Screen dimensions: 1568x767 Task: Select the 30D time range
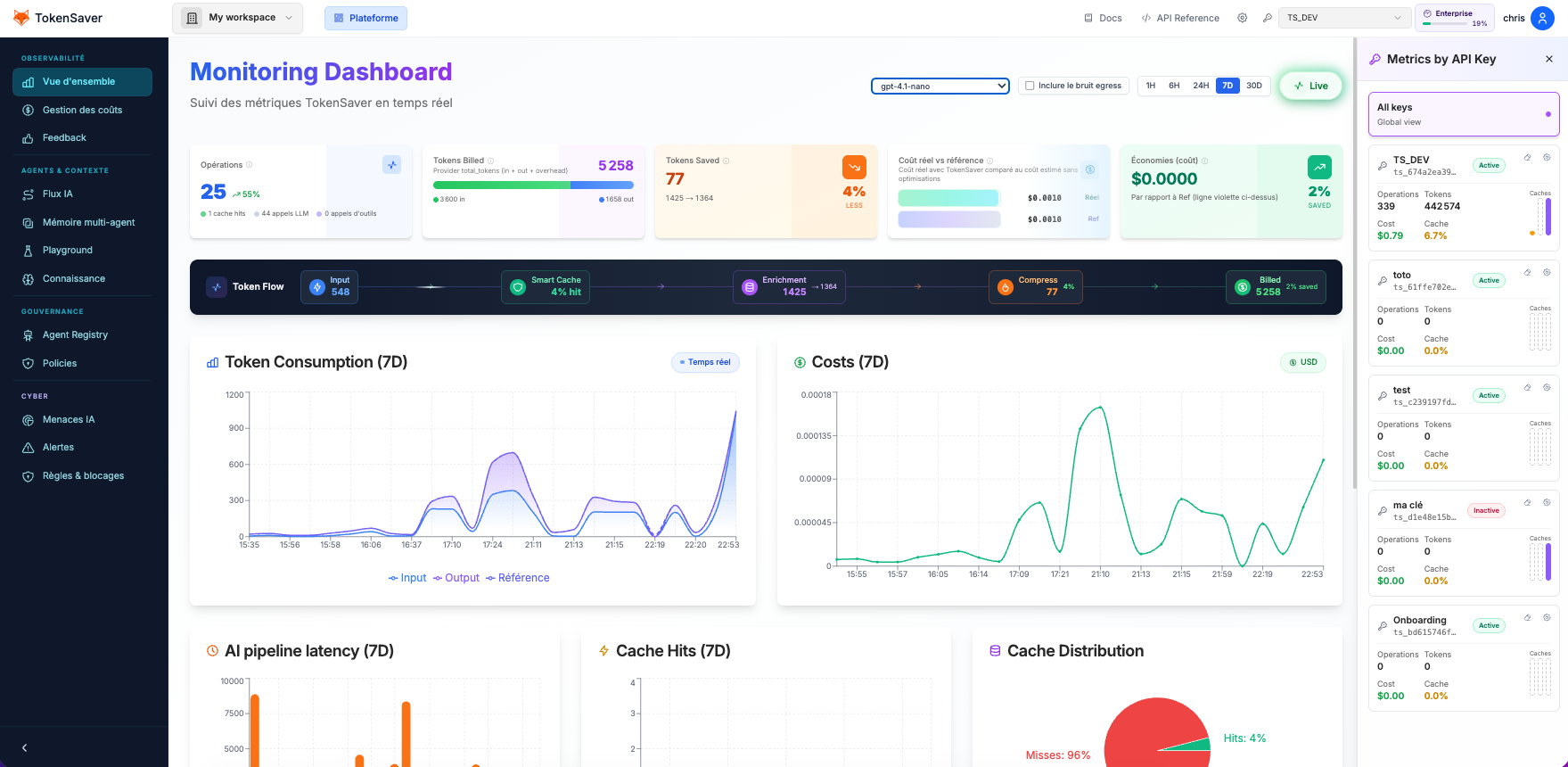1254,86
